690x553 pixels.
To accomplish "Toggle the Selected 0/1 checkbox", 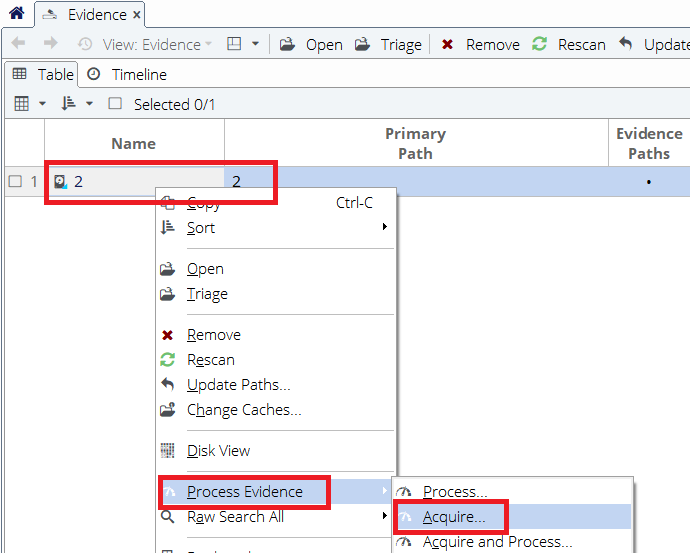I will 115,104.
